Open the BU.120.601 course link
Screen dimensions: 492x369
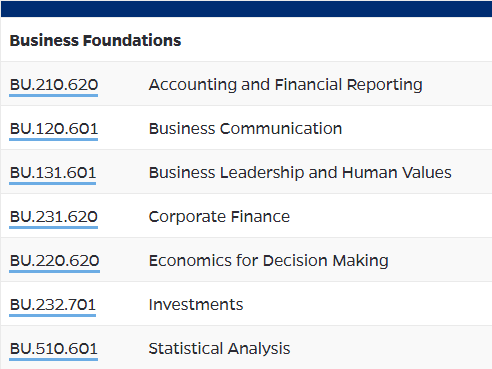[54, 129]
